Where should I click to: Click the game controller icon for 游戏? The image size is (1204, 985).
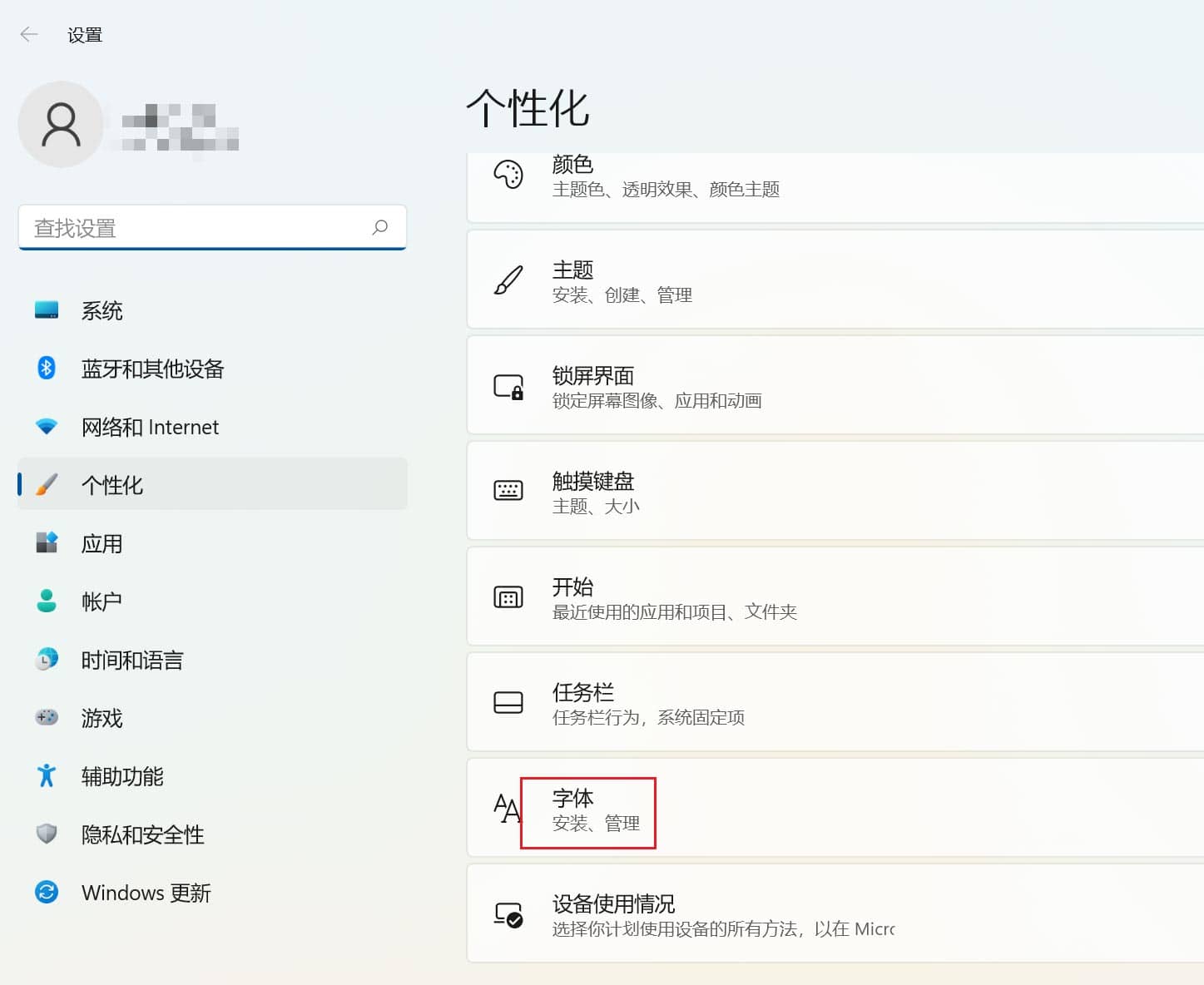click(47, 717)
